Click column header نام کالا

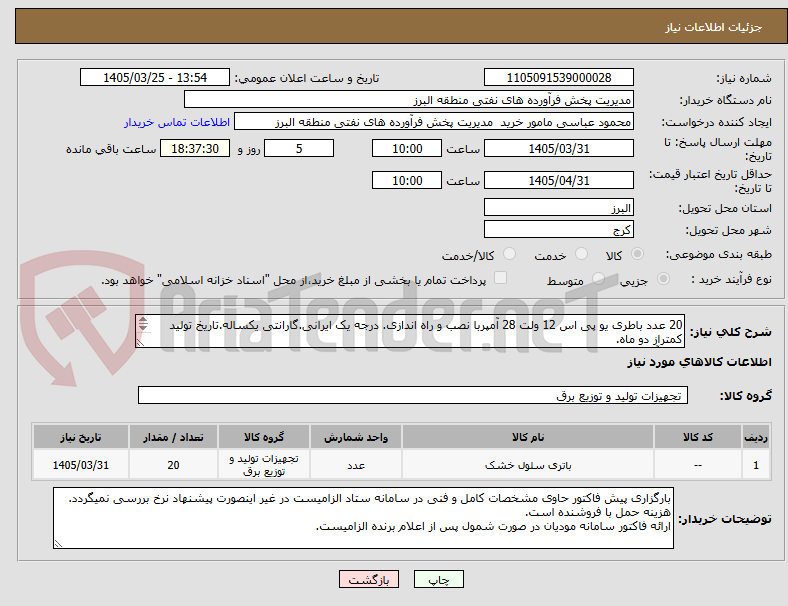coord(528,437)
